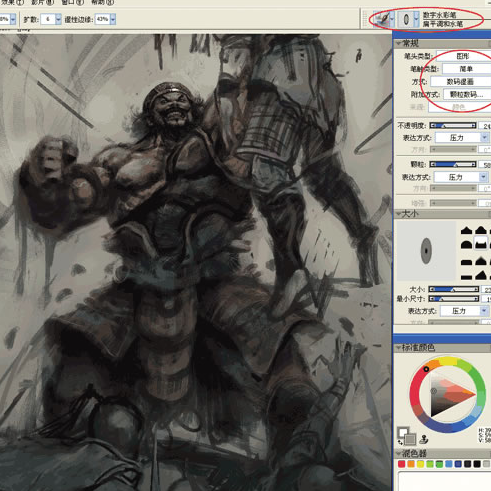
Task: Click the mixer pad area below swatches
Action: pyautogui.click(x=445, y=481)
